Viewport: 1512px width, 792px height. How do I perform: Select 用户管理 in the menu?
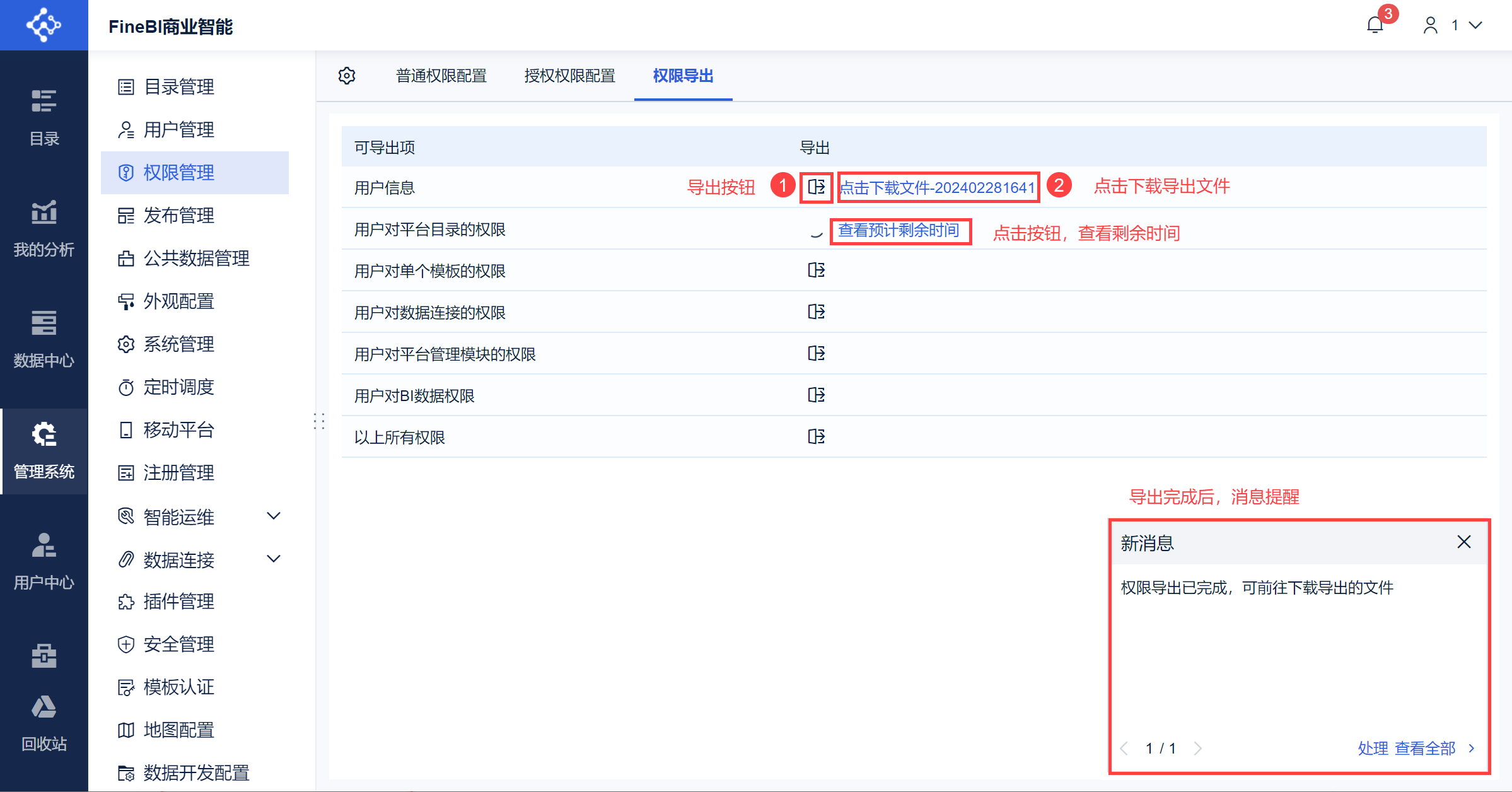tap(179, 130)
